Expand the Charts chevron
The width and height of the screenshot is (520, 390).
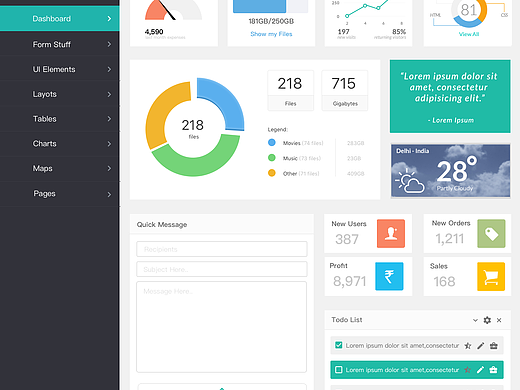(x=109, y=144)
